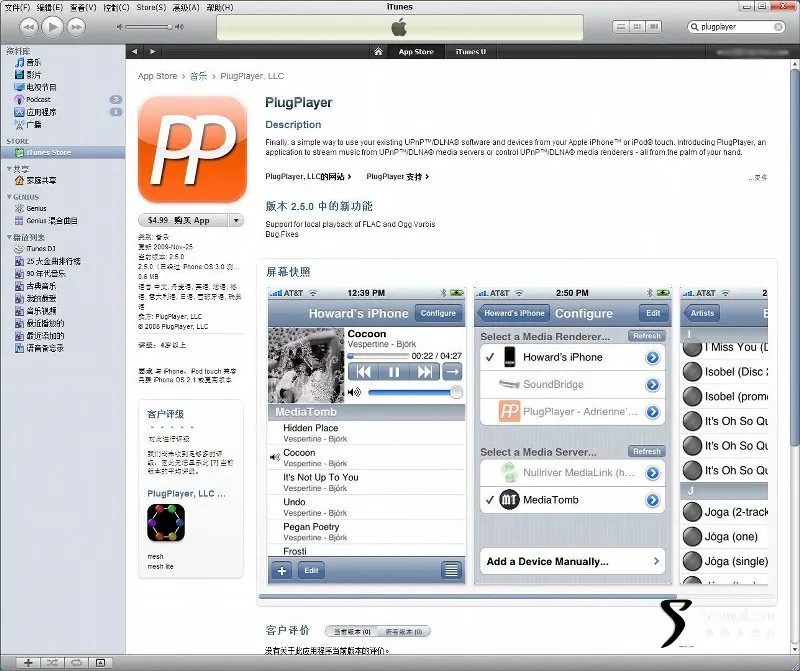The image size is (800, 671).
Task: Switch to list view
Action: tap(620, 27)
